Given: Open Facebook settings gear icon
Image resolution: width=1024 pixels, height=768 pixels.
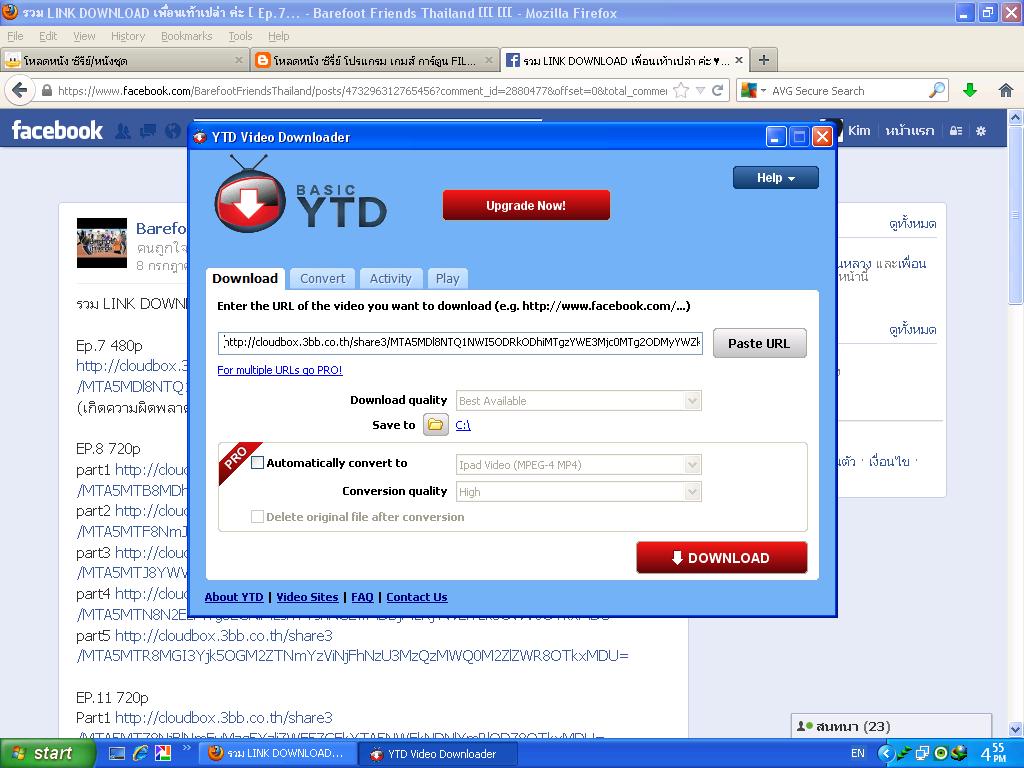Looking at the screenshot, I should (x=981, y=131).
